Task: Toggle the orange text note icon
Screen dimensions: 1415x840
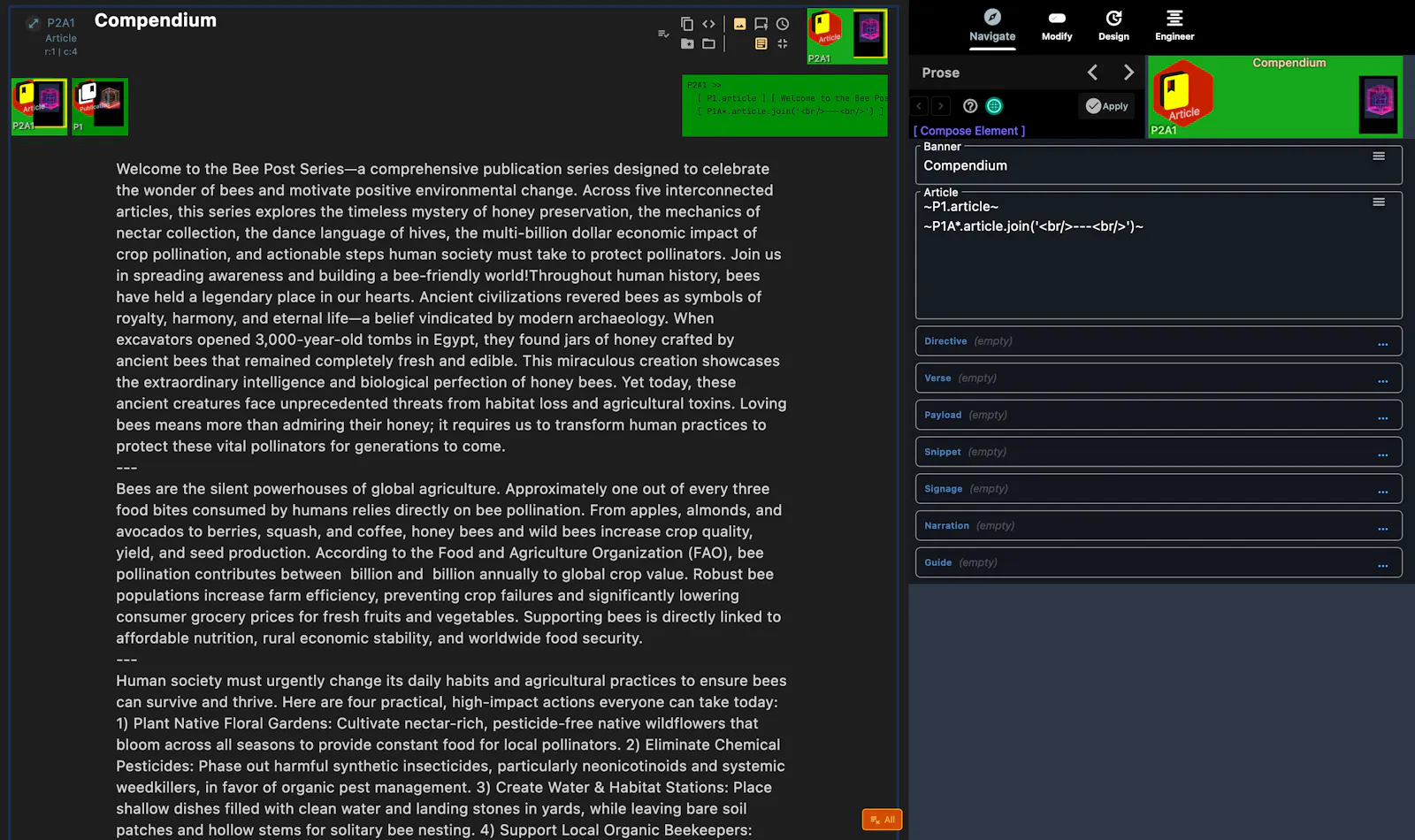Action: pyautogui.click(x=761, y=43)
